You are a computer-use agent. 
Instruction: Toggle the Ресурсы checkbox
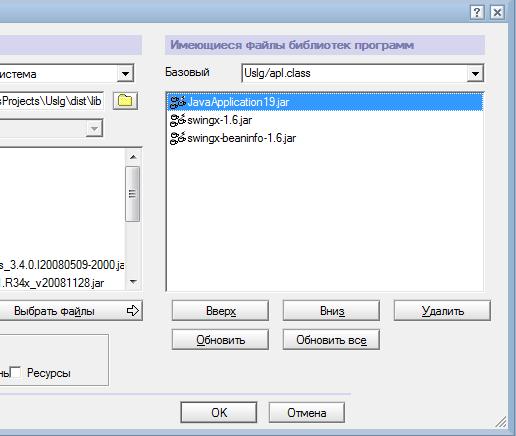[x=15, y=372]
